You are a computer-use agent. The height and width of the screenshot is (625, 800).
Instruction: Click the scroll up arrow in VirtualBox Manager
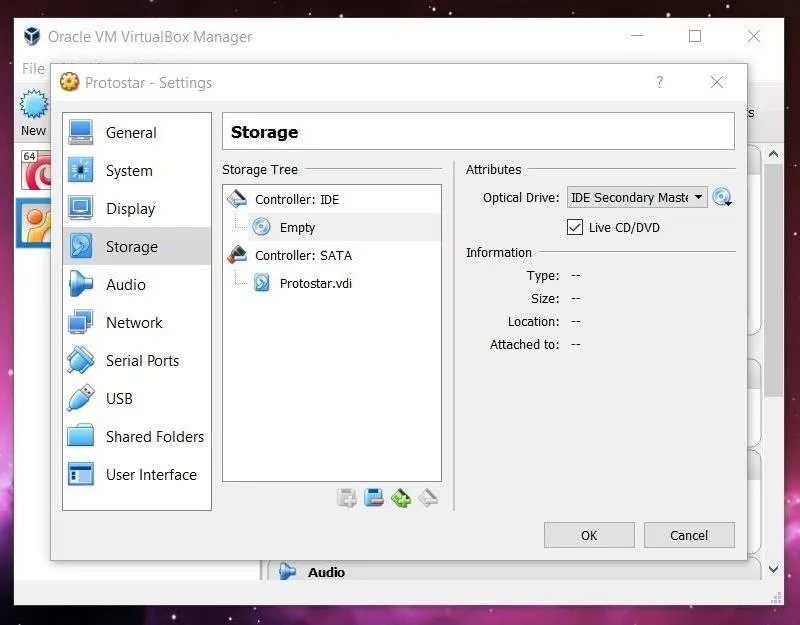click(x=773, y=154)
